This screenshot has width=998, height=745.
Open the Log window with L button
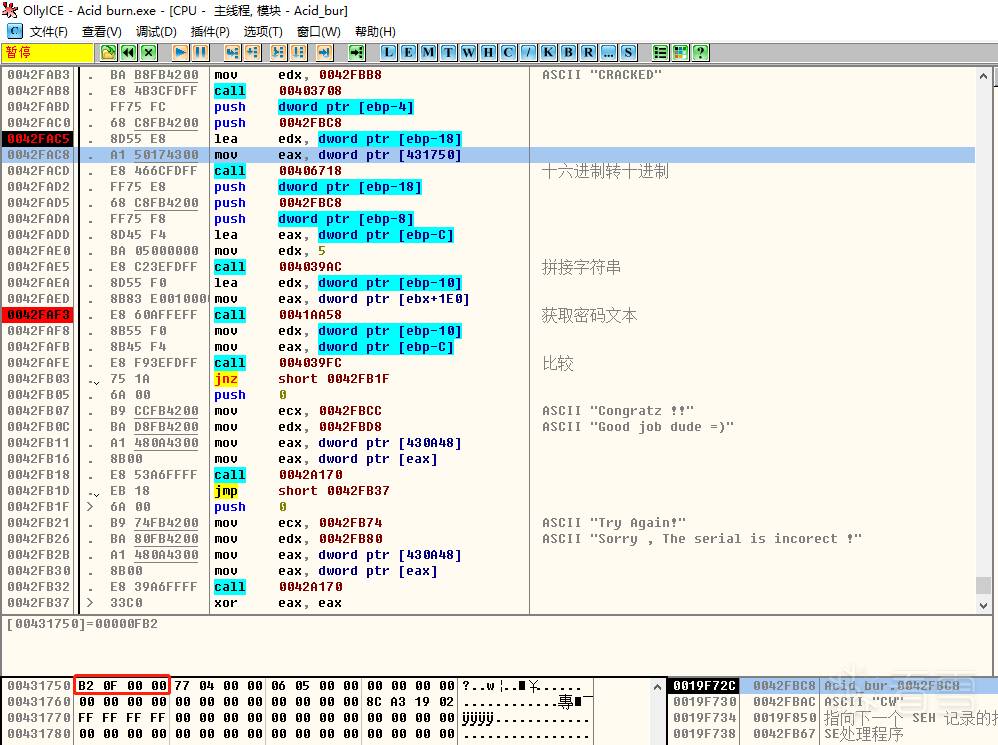point(388,53)
